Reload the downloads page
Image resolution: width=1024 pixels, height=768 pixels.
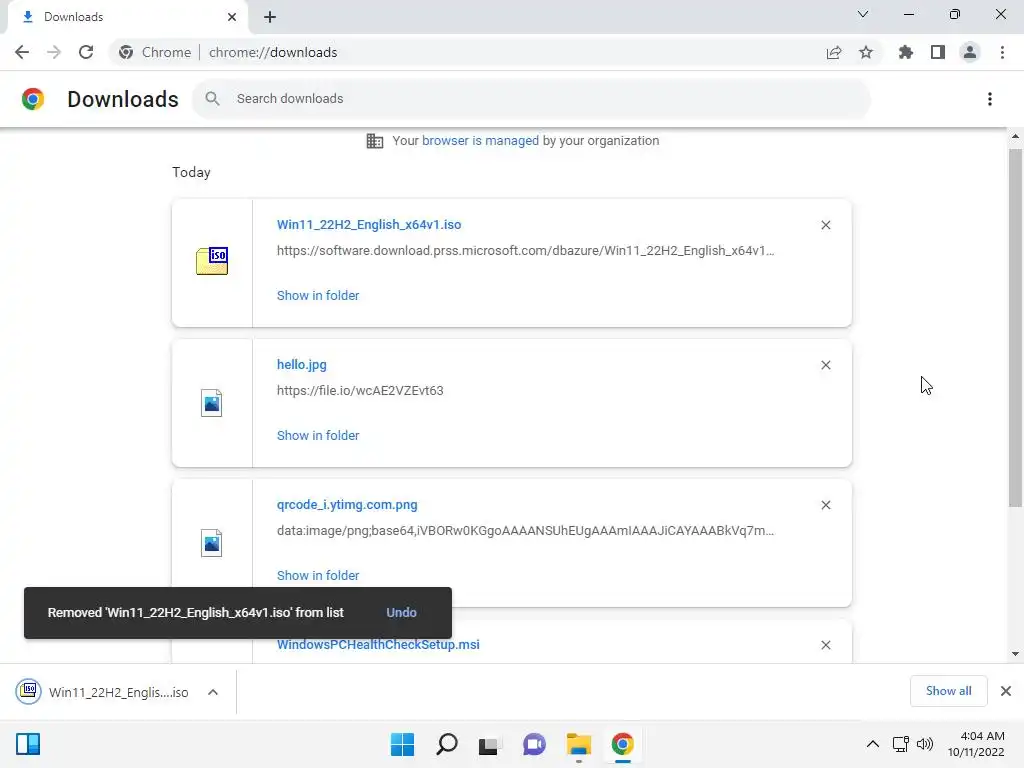coord(86,52)
